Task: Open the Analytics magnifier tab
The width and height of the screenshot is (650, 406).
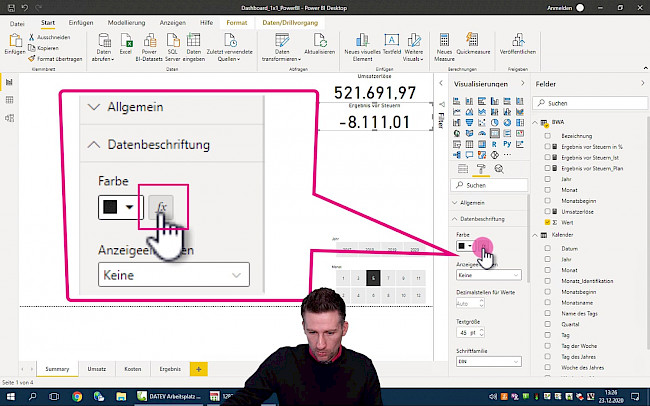Action: (499, 169)
